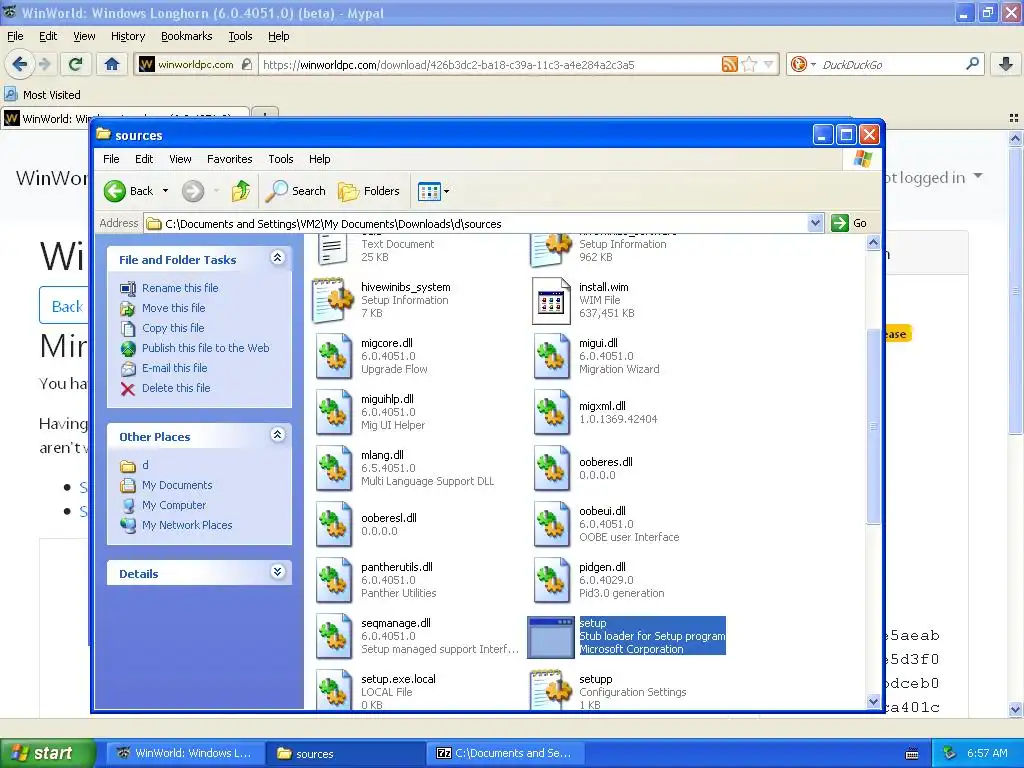Switch to the 7-Zip taskbar window button

point(504,753)
